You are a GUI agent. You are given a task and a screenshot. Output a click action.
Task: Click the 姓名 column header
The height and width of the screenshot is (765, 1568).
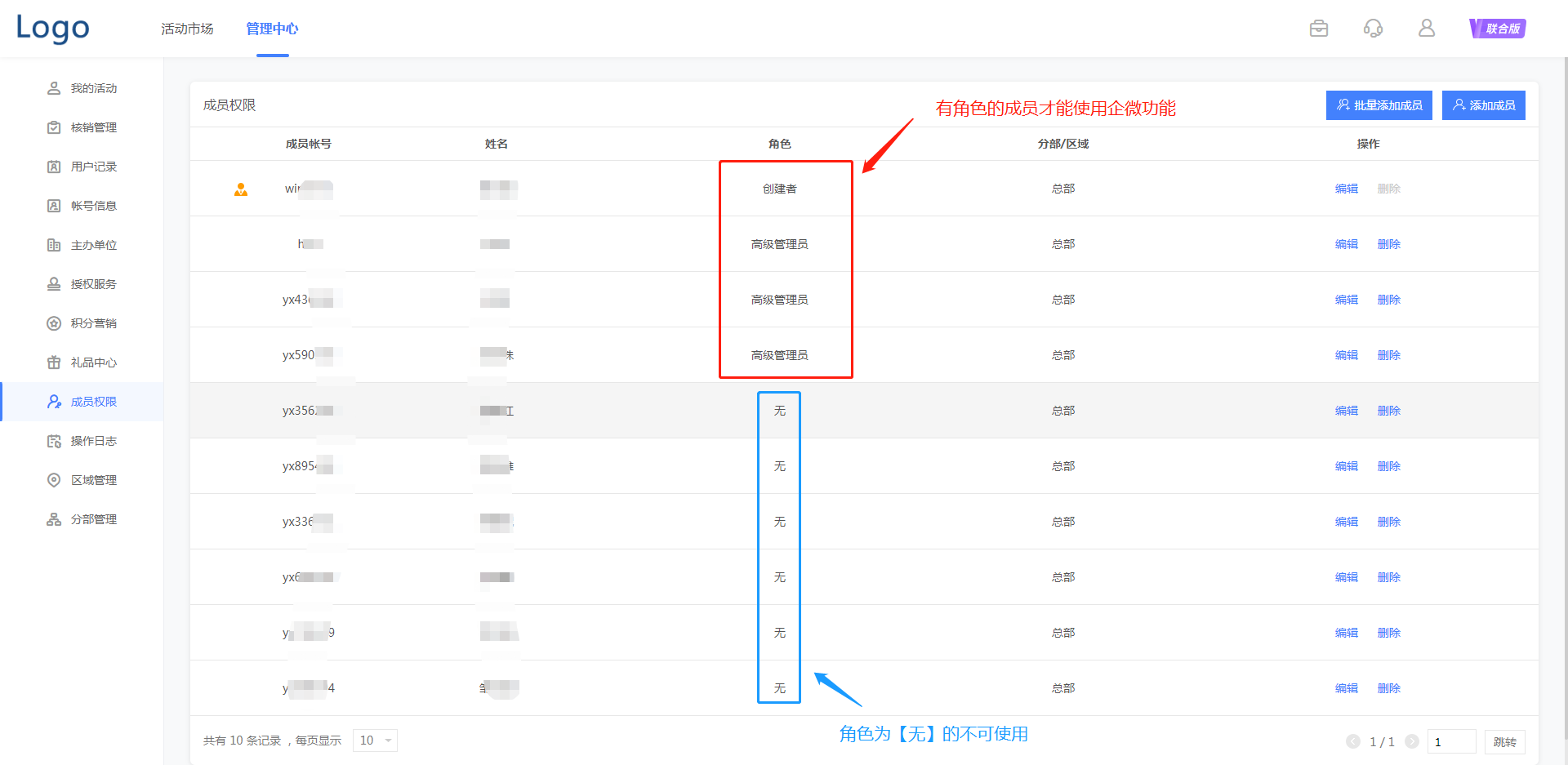point(497,144)
